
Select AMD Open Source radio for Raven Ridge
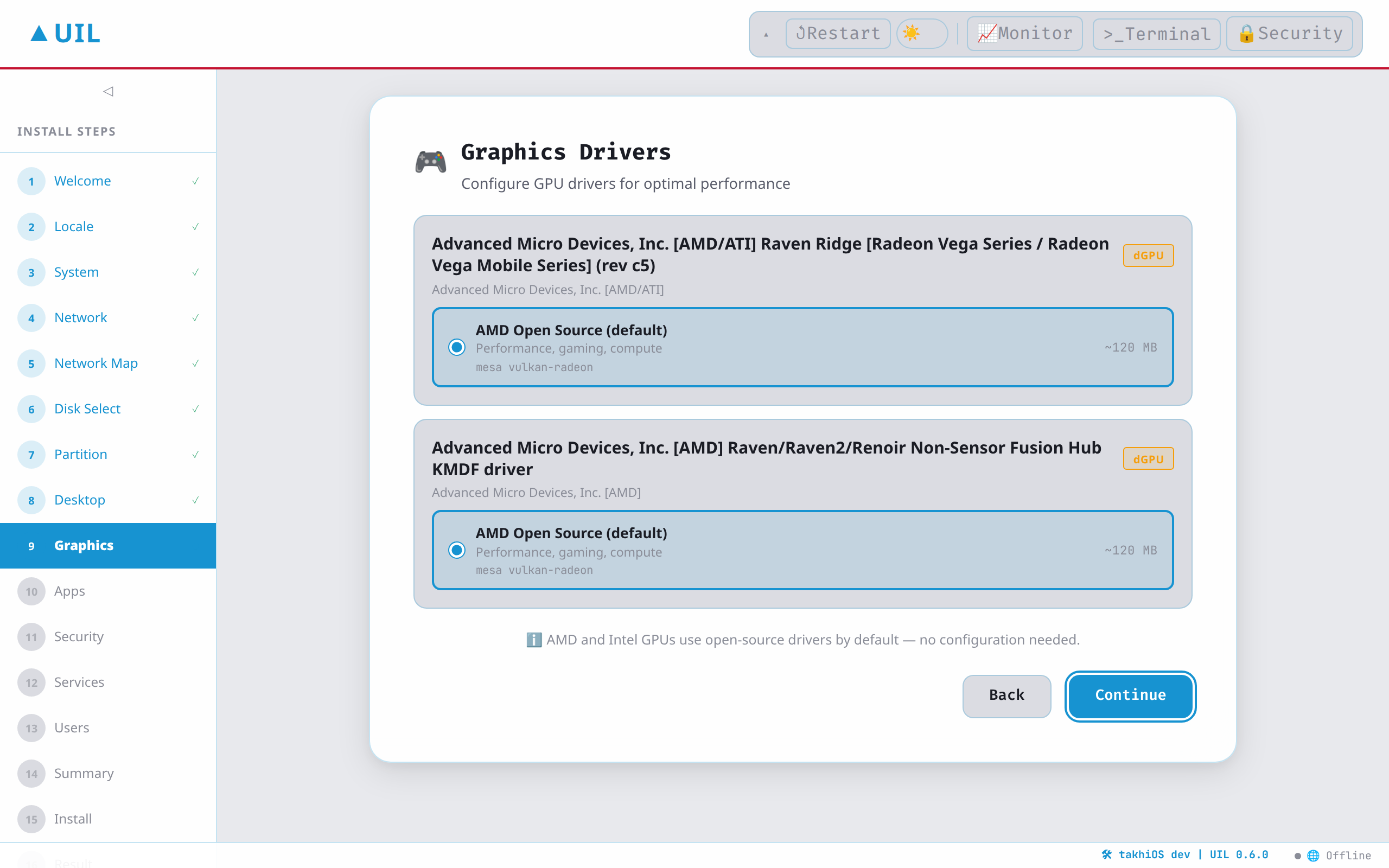[x=457, y=347]
